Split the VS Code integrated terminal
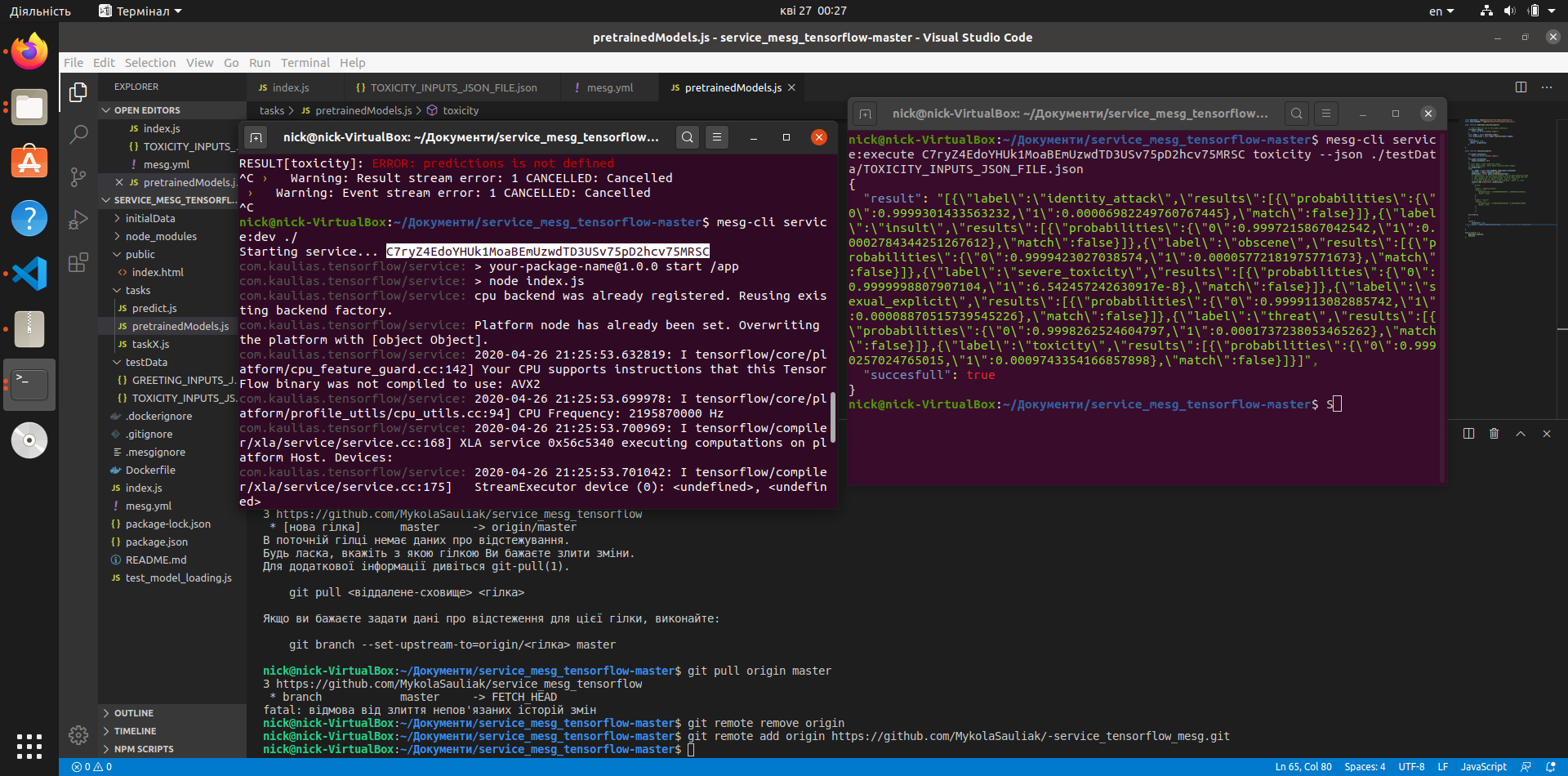1568x776 pixels. click(1468, 434)
